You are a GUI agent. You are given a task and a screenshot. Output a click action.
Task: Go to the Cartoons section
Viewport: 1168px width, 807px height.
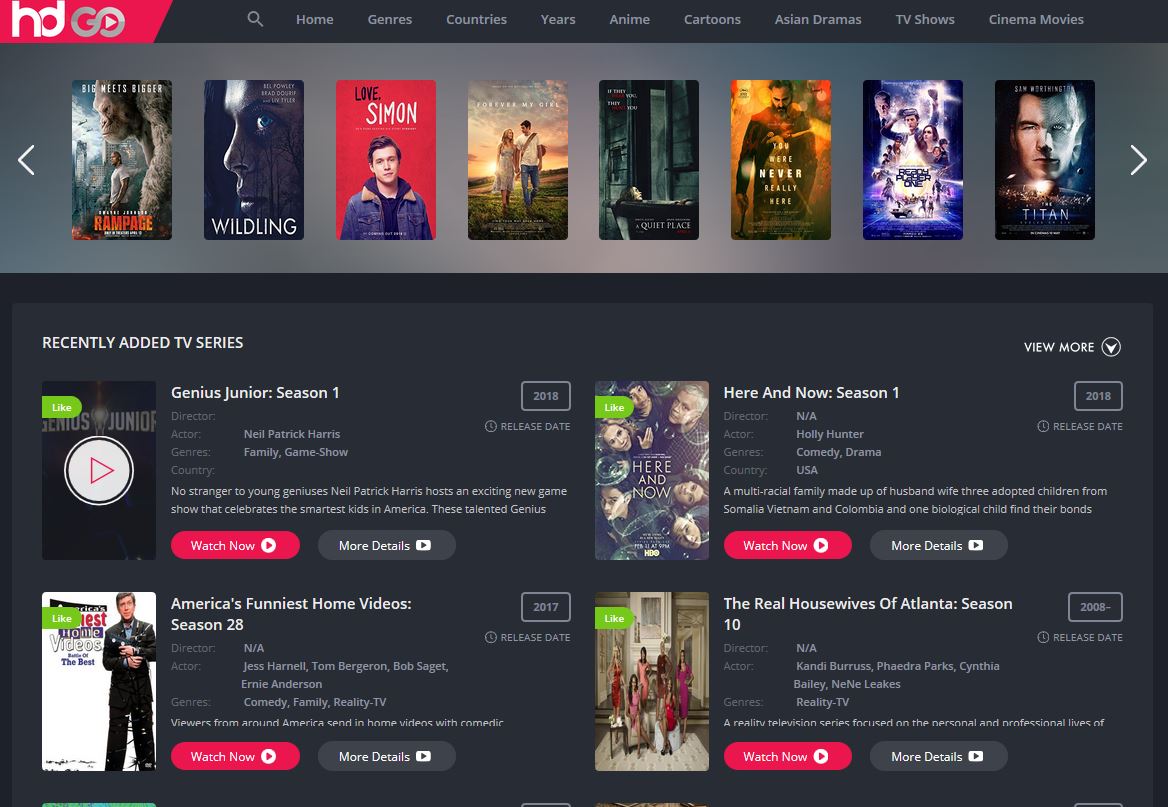[x=712, y=19]
